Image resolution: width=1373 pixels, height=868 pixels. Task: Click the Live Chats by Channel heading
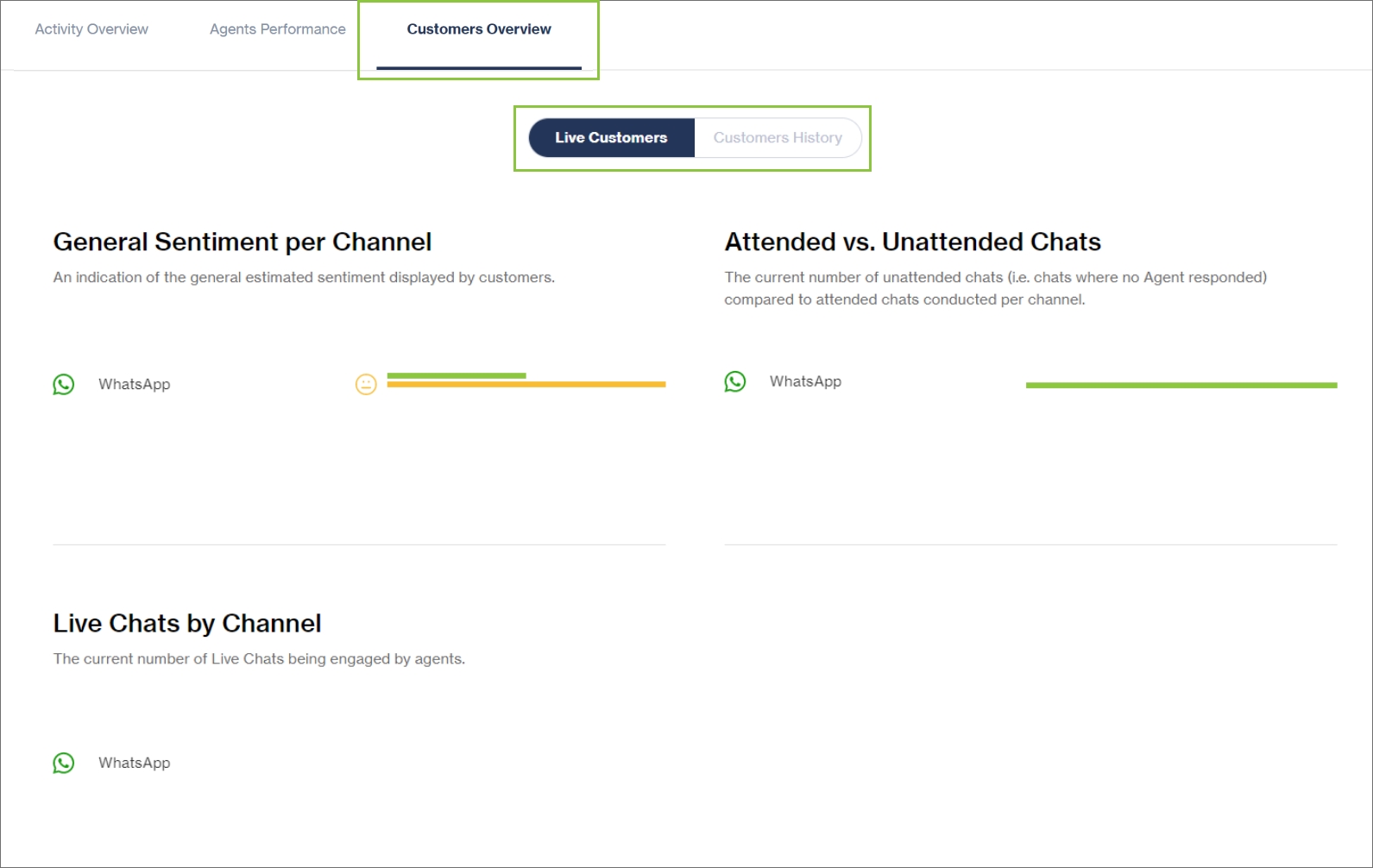[187, 624]
